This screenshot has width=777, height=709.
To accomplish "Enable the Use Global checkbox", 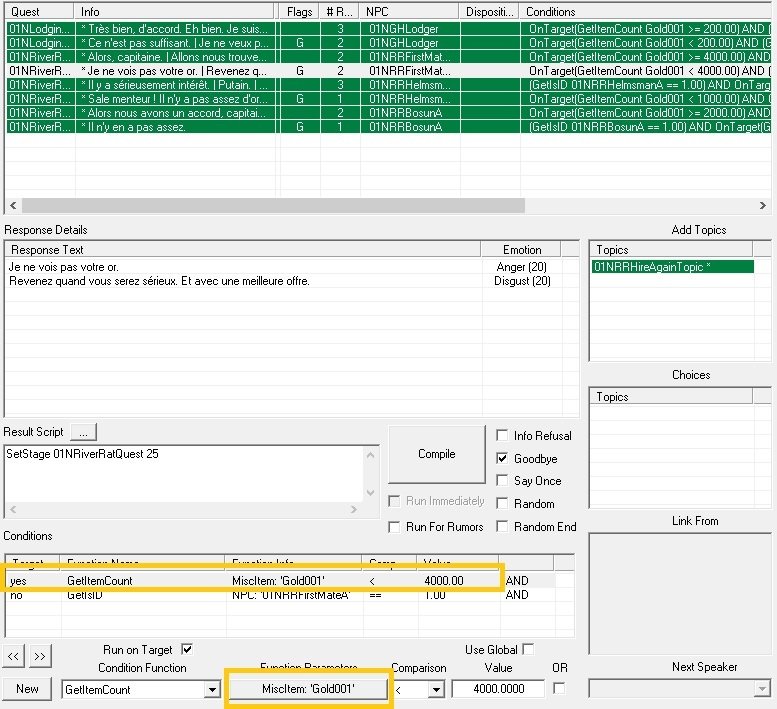I will 528,649.
